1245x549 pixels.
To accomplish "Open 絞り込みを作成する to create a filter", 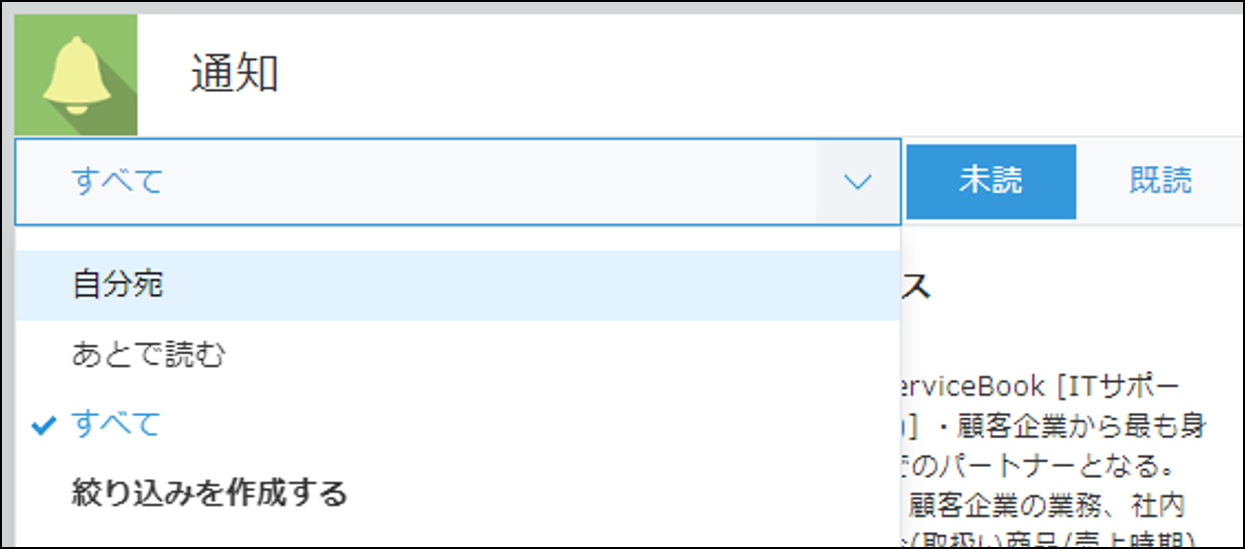I will pyautogui.click(x=209, y=492).
